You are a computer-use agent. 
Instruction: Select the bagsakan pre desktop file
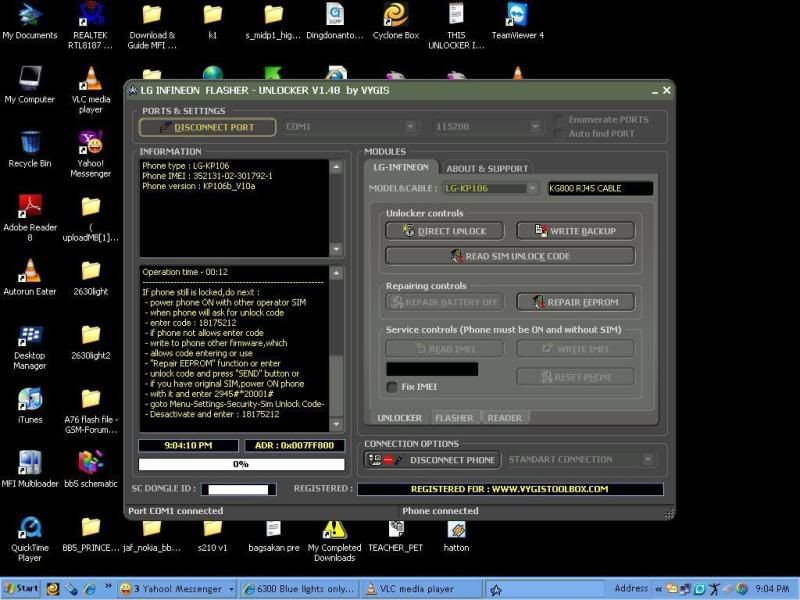click(x=273, y=536)
